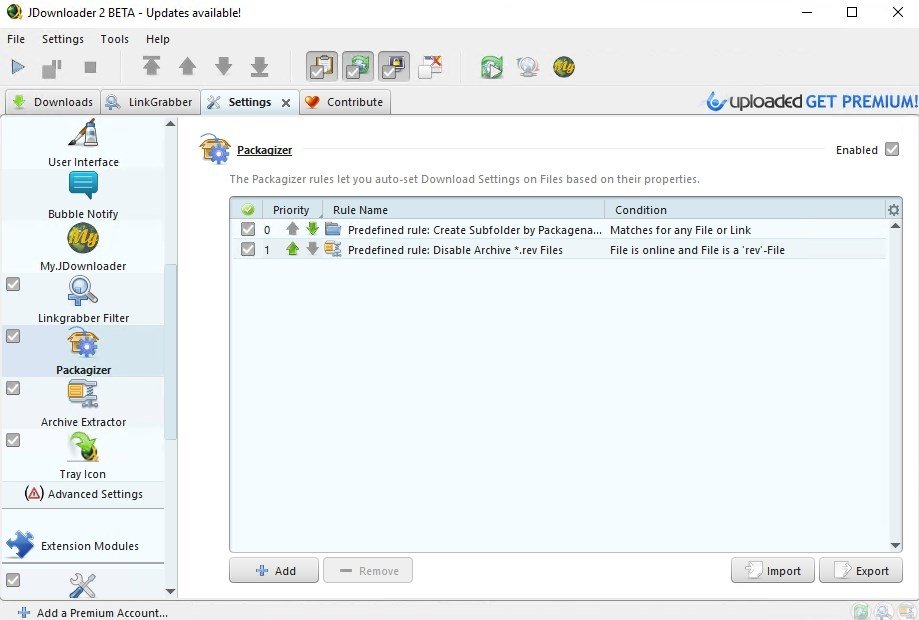The width and height of the screenshot is (919, 620).
Task: Open My.JDownloader from the toolbar icon
Action: (x=564, y=67)
